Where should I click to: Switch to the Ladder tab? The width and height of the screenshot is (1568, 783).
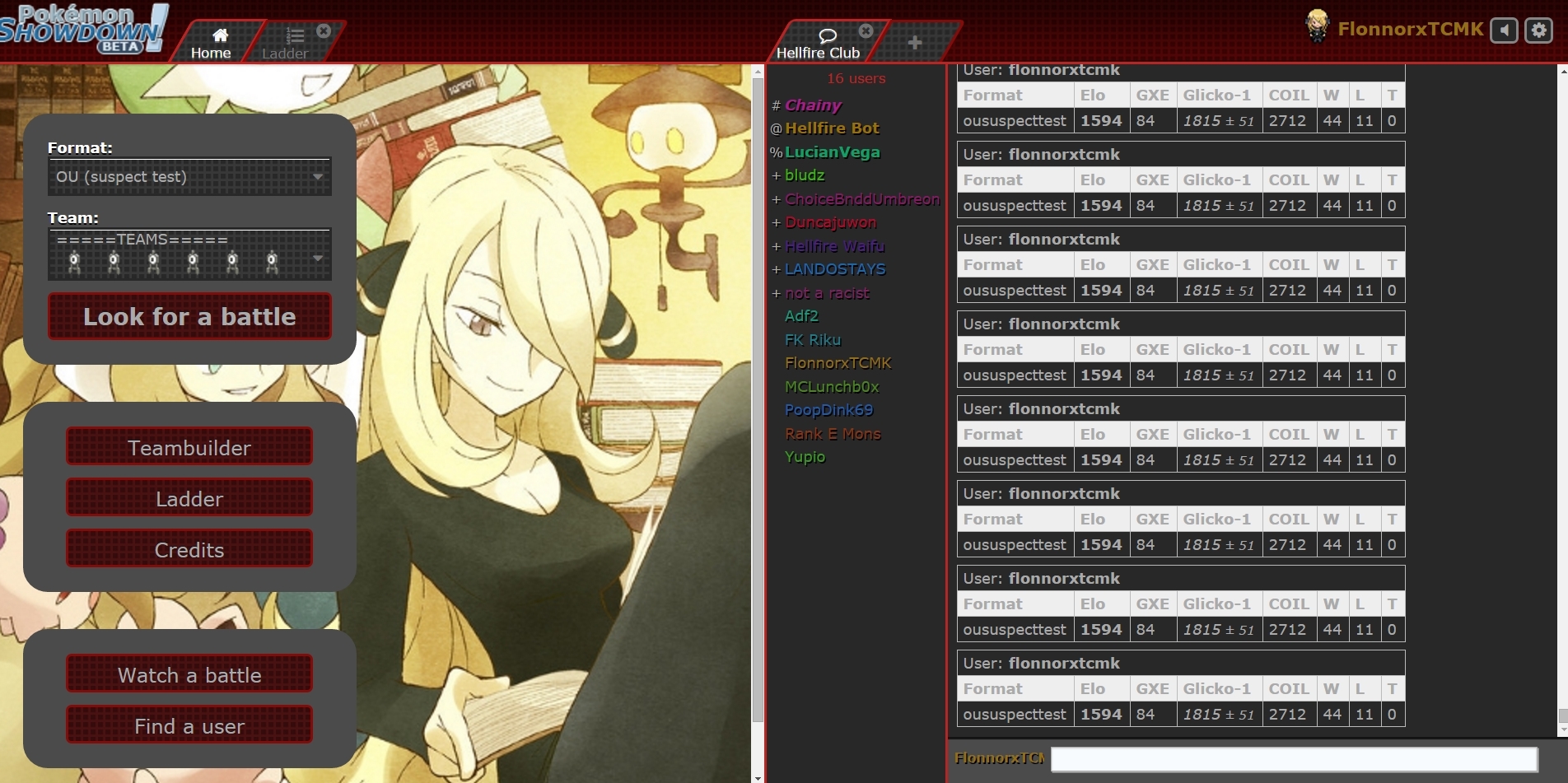[x=285, y=43]
